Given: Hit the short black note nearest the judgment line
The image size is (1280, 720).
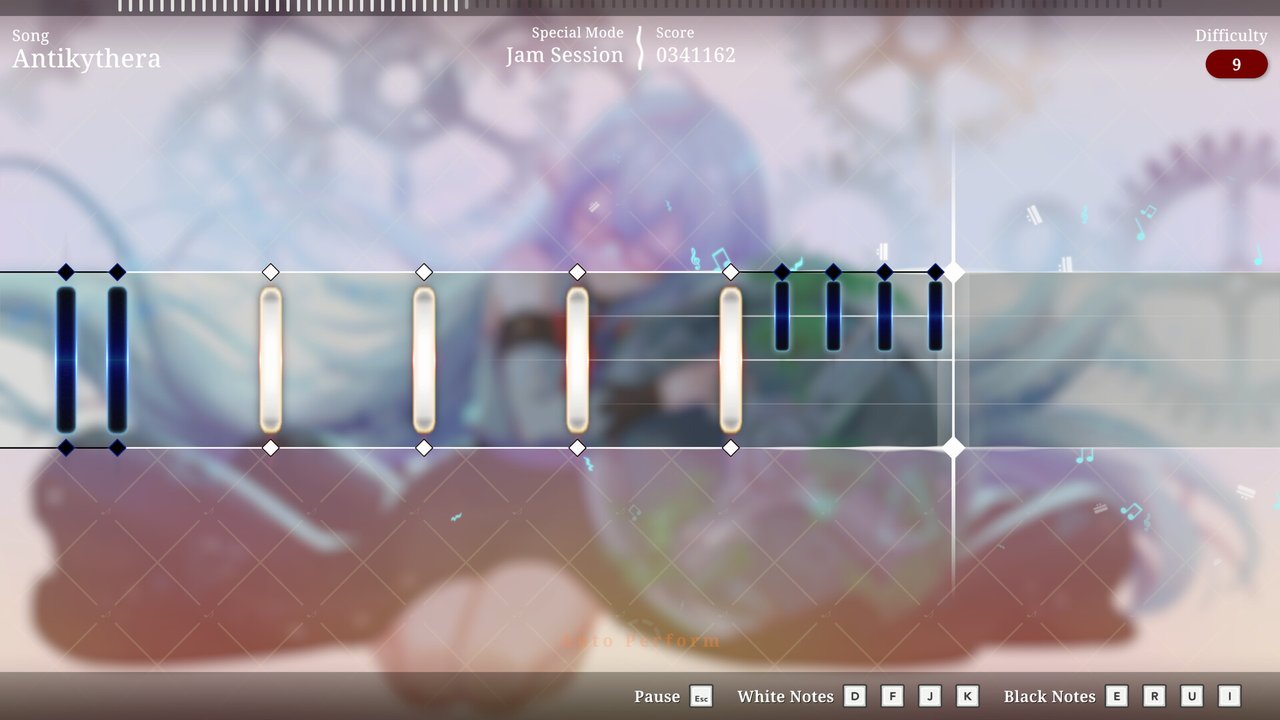Looking at the screenshot, I should (935, 316).
